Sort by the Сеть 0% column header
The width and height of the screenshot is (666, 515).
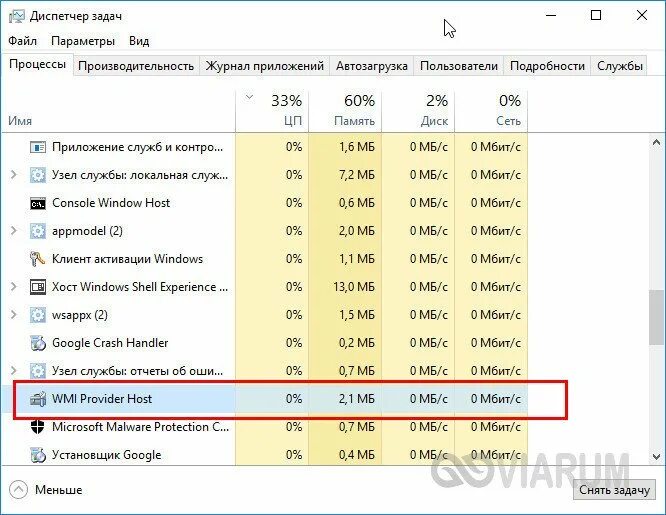click(x=491, y=111)
